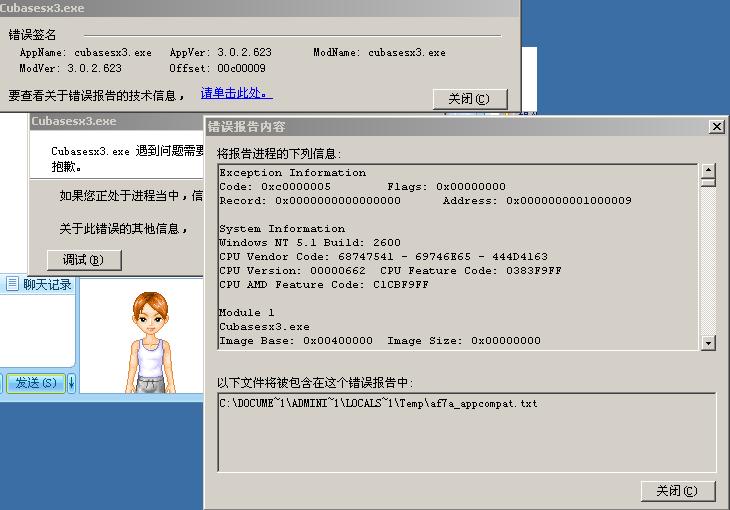Click the 'Windows NT 5.1 Build: 2600' line
Viewport: 730px width, 510px height.
[310, 243]
